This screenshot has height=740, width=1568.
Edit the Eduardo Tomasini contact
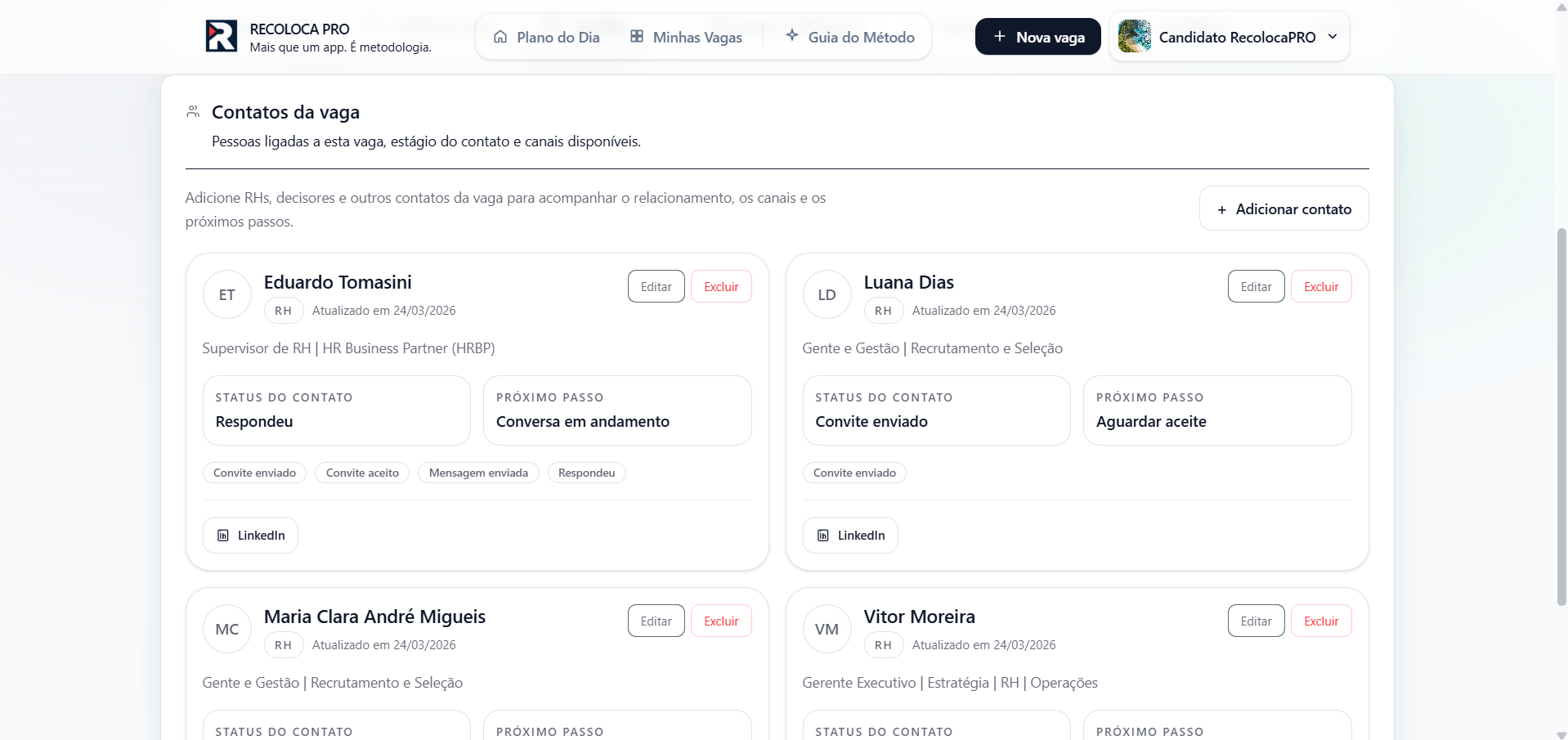pos(656,287)
